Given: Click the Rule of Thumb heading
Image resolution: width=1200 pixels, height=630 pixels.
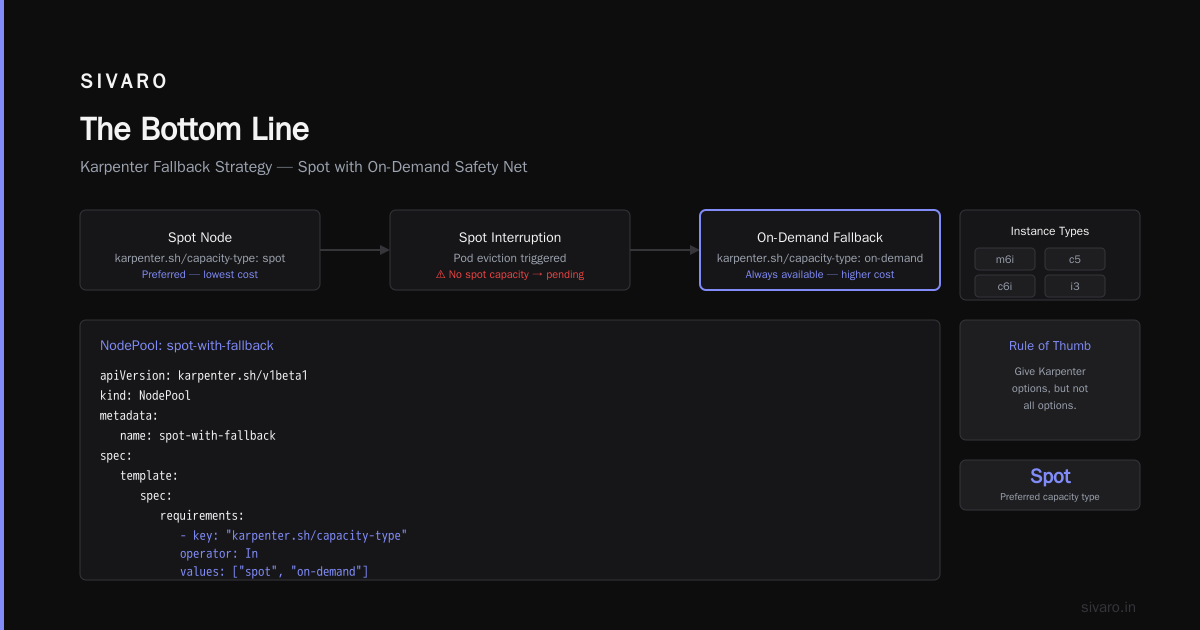Looking at the screenshot, I should [x=1050, y=346].
